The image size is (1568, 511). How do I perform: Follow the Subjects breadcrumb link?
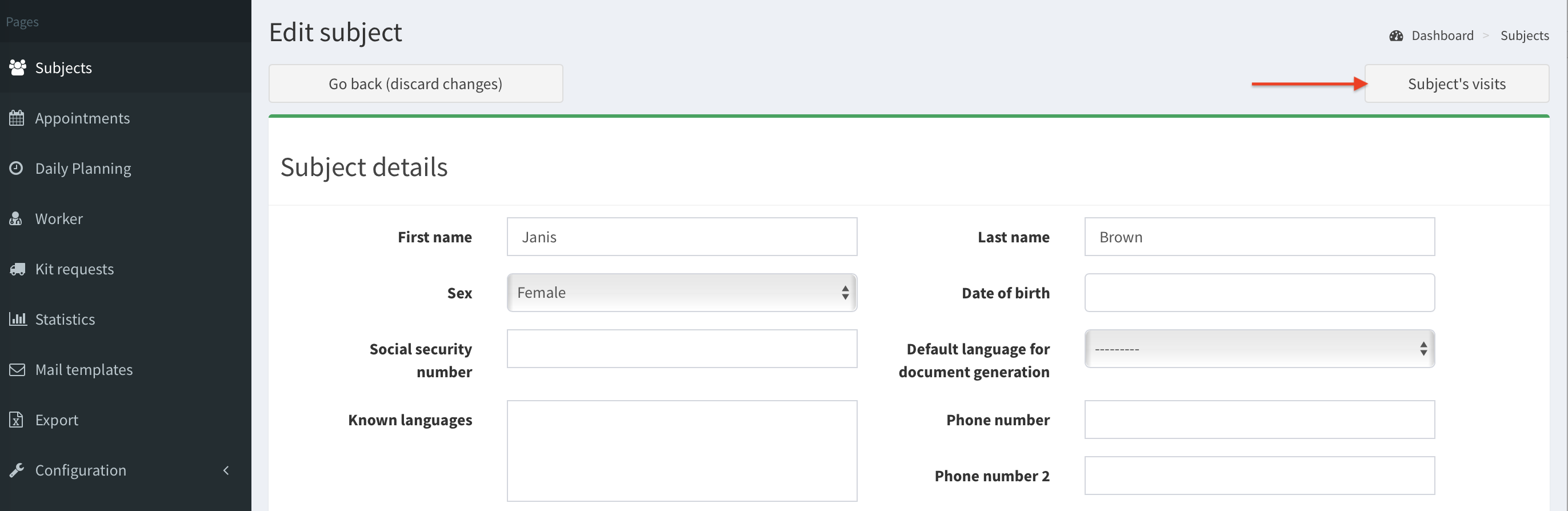coord(1524,36)
